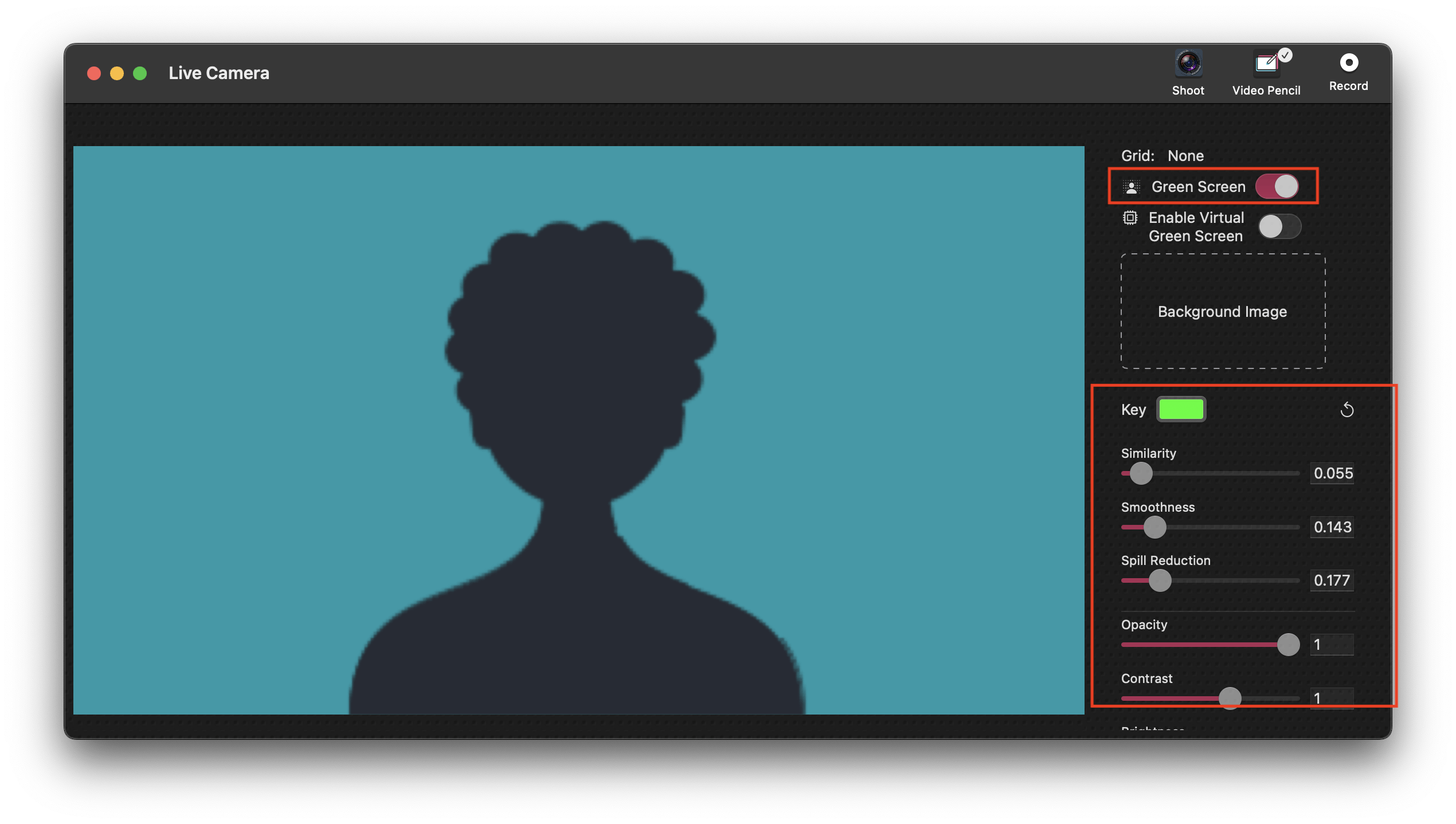The height and width of the screenshot is (824, 1456).
Task: Click the green full screen button
Action: (140, 73)
